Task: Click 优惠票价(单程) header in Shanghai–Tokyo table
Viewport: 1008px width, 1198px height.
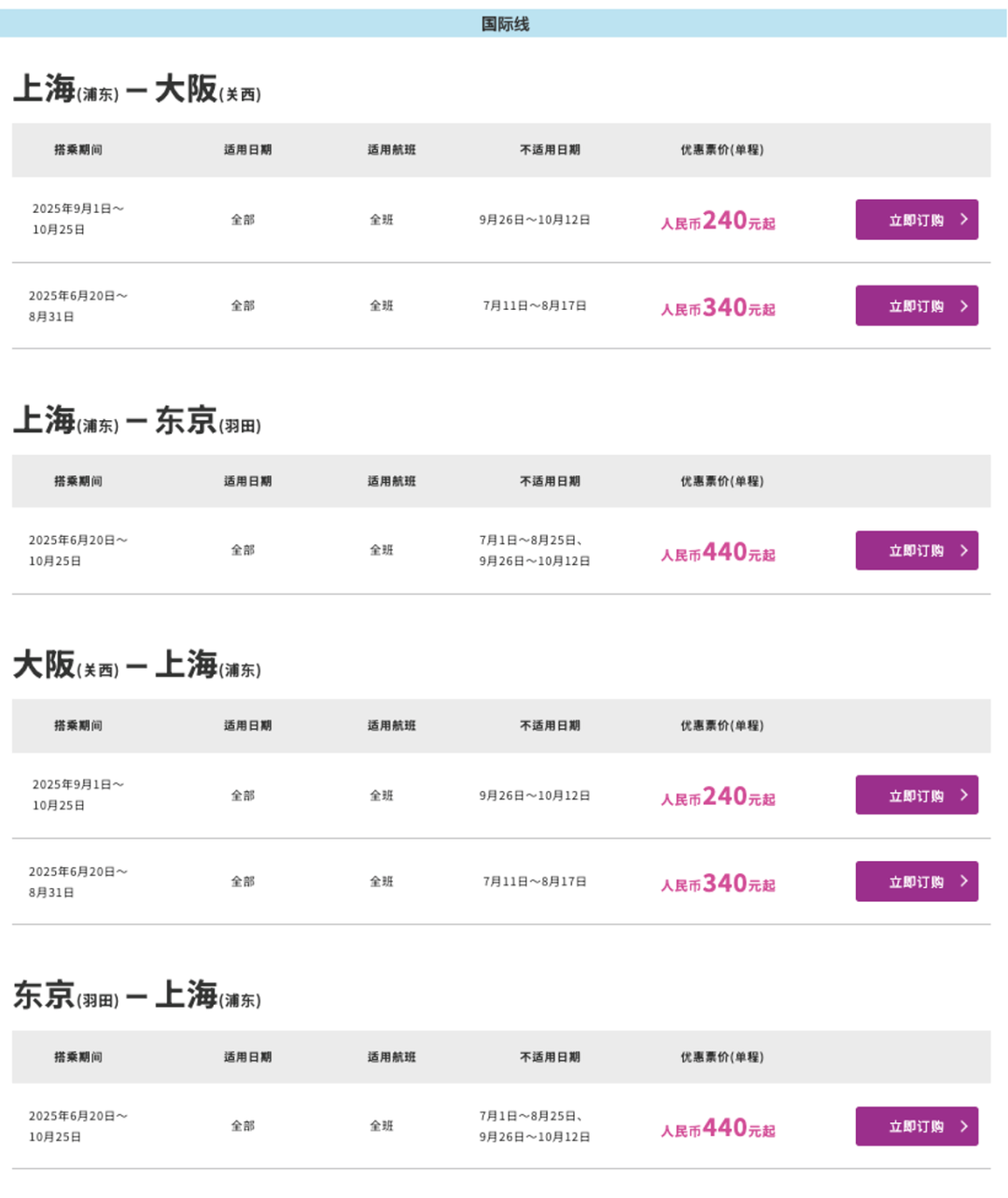Action: (721, 481)
